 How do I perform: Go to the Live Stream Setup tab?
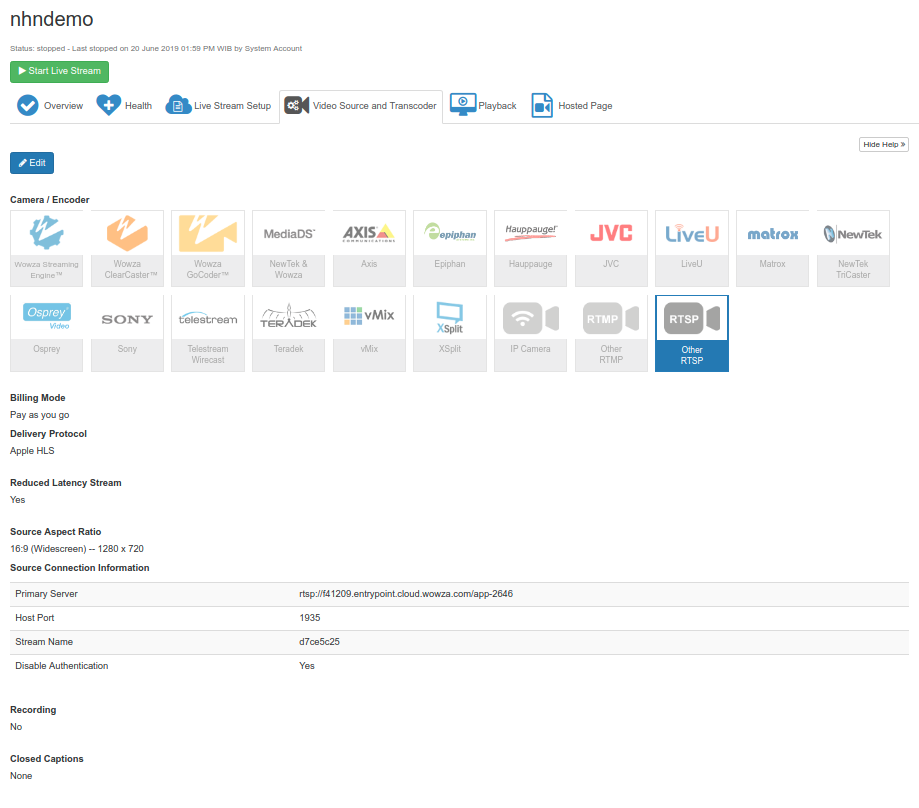[x=218, y=106]
